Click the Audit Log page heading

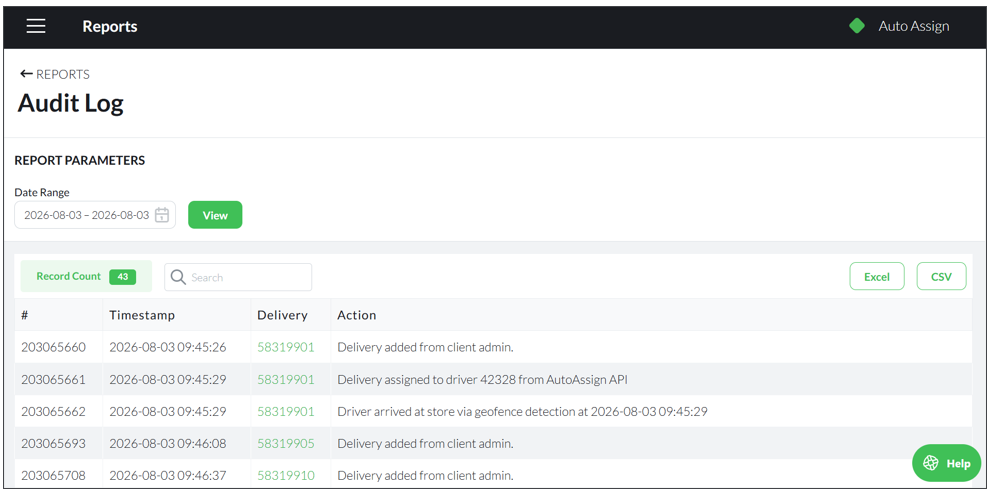pyautogui.click(x=71, y=104)
